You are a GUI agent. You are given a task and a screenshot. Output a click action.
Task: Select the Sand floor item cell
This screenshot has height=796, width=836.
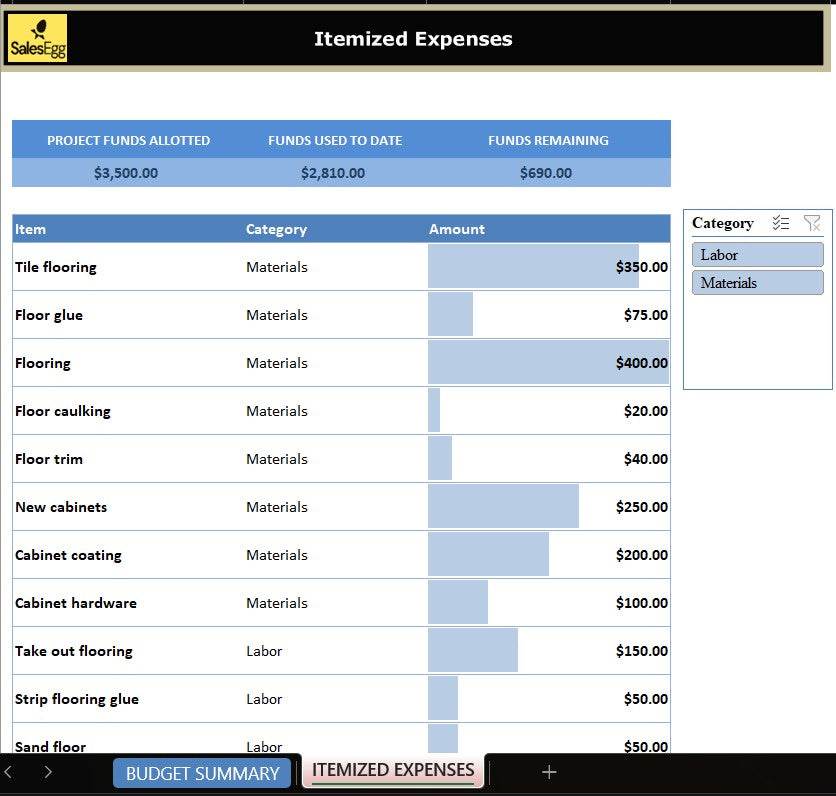pyautogui.click(x=128, y=739)
